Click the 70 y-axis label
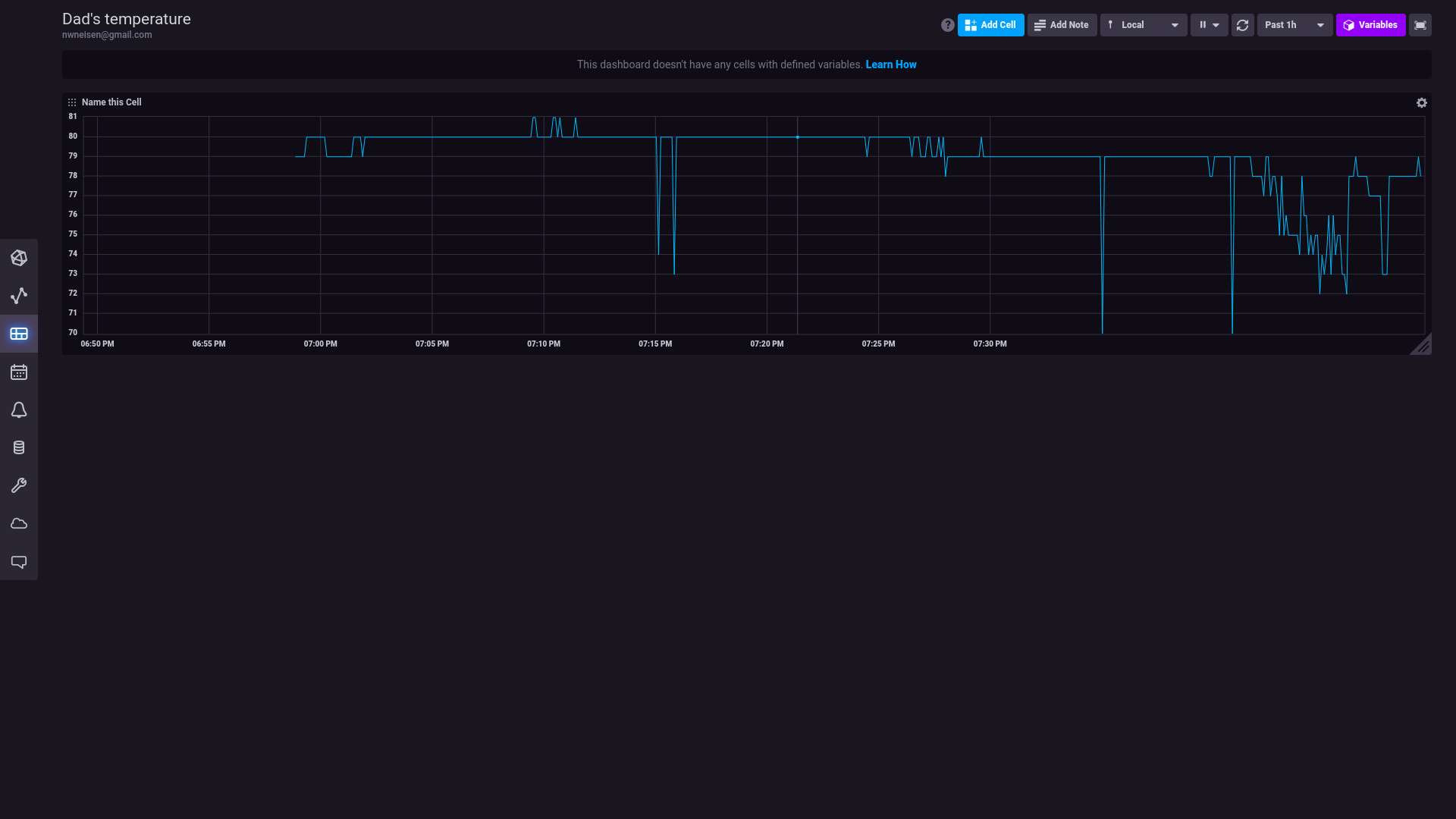This screenshot has width=1456, height=819. coord(73,333)
